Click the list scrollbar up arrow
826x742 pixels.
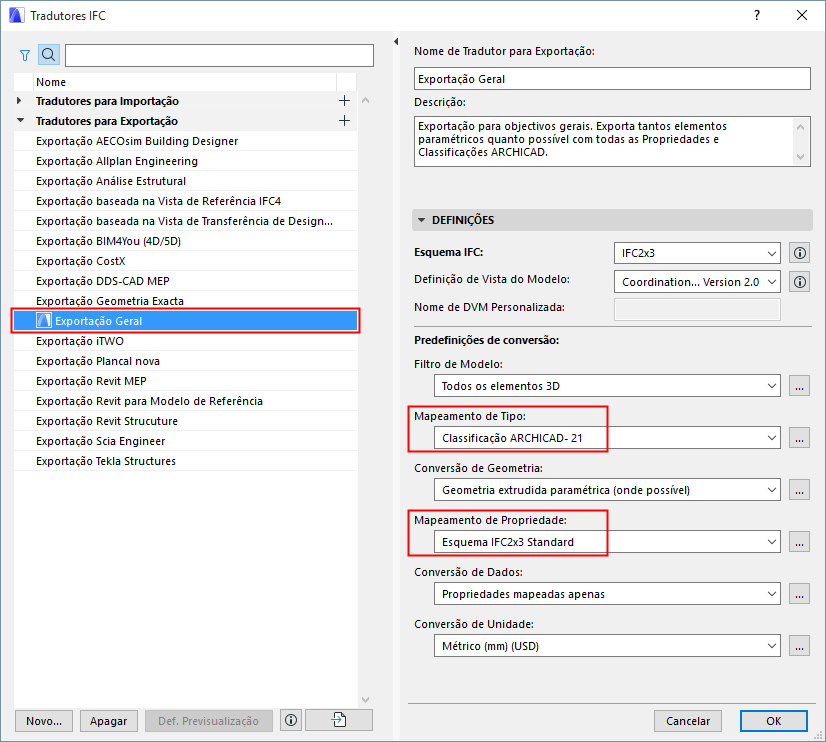tap(366, 100)
